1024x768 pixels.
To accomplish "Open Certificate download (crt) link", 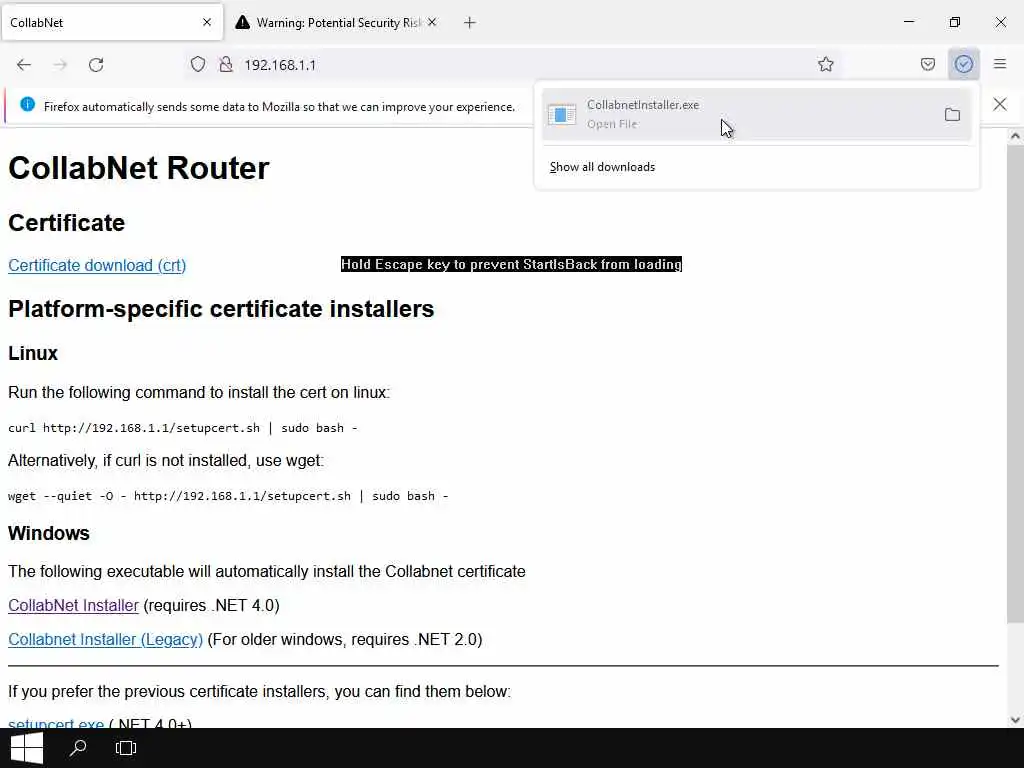I will 97,265.
